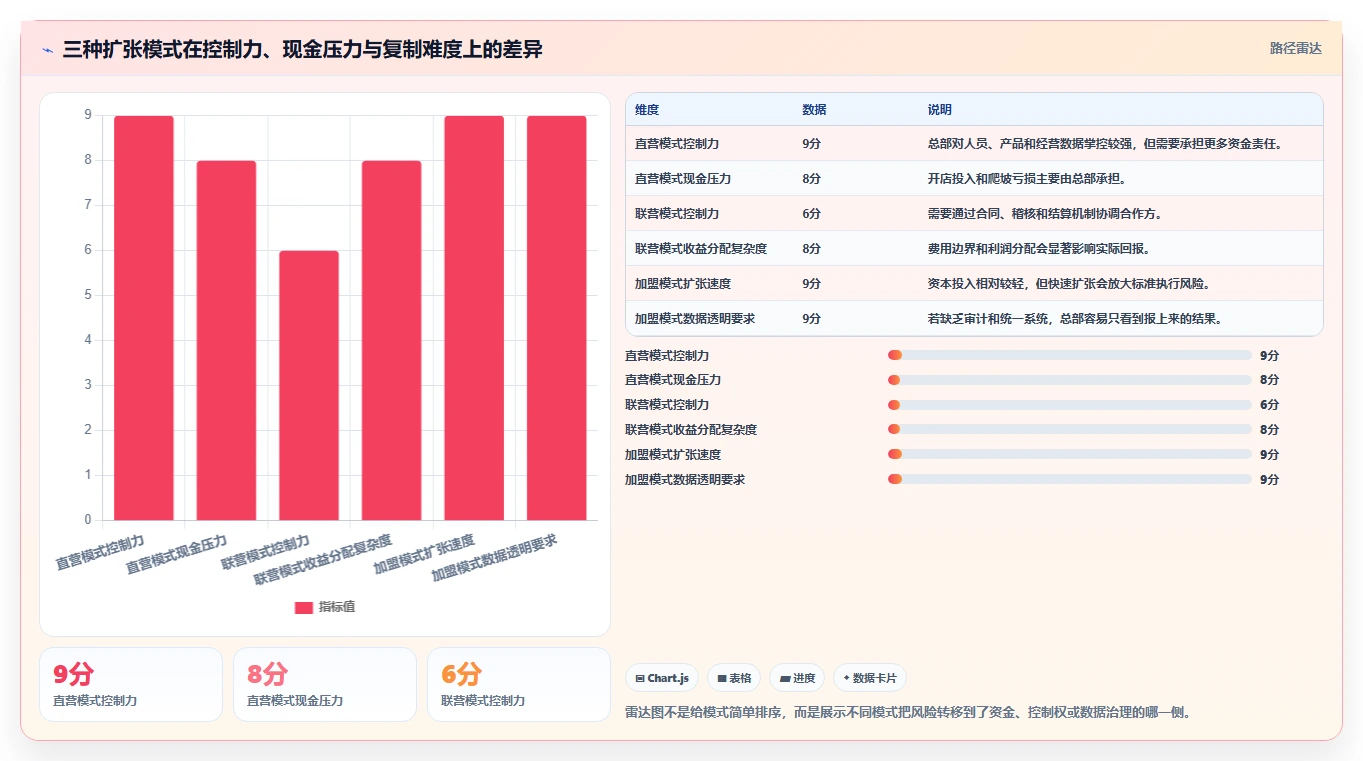The width and height of the screenshot is (1363, 761).
Task: Click the 直营模式现金压力 progress bar
Action: click(x=1070, y=380)
